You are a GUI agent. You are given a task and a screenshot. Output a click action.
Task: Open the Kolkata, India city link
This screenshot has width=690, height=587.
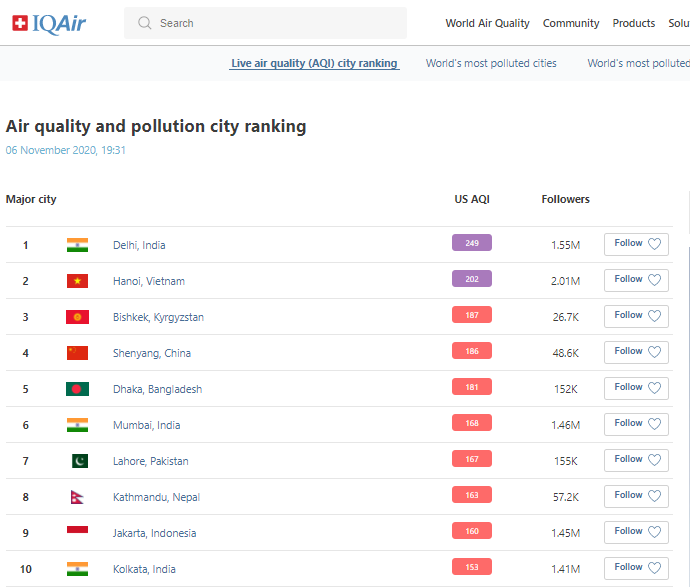coord(144,569)
